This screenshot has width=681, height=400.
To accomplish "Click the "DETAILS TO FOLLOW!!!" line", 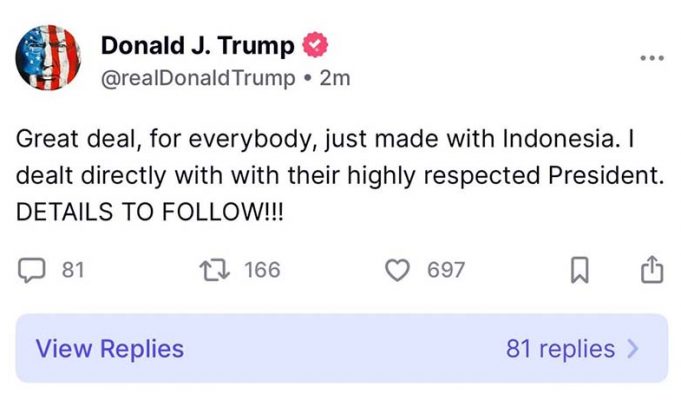I will (150, 212).
